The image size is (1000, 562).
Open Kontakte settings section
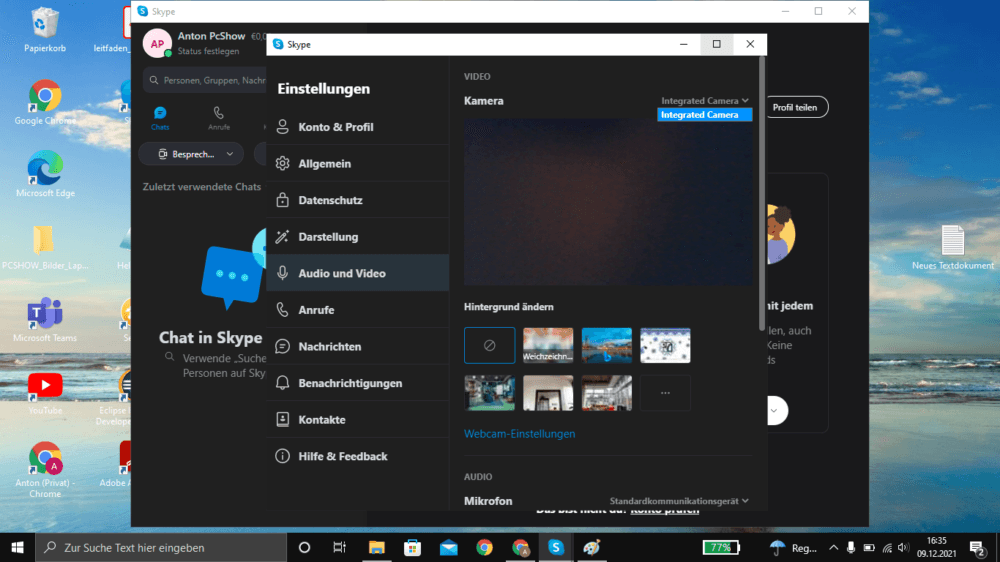[358, 420]
